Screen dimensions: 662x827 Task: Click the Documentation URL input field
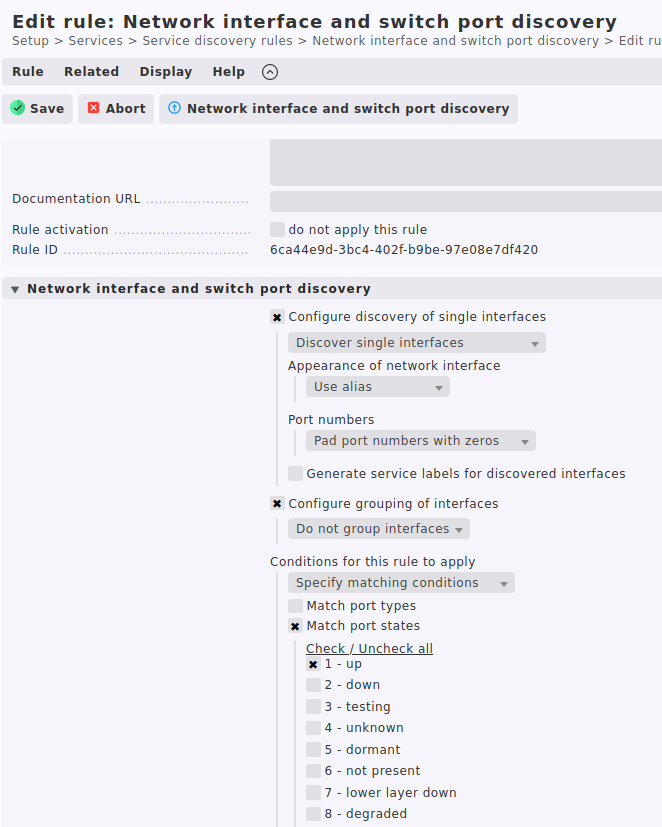[466, 201]
